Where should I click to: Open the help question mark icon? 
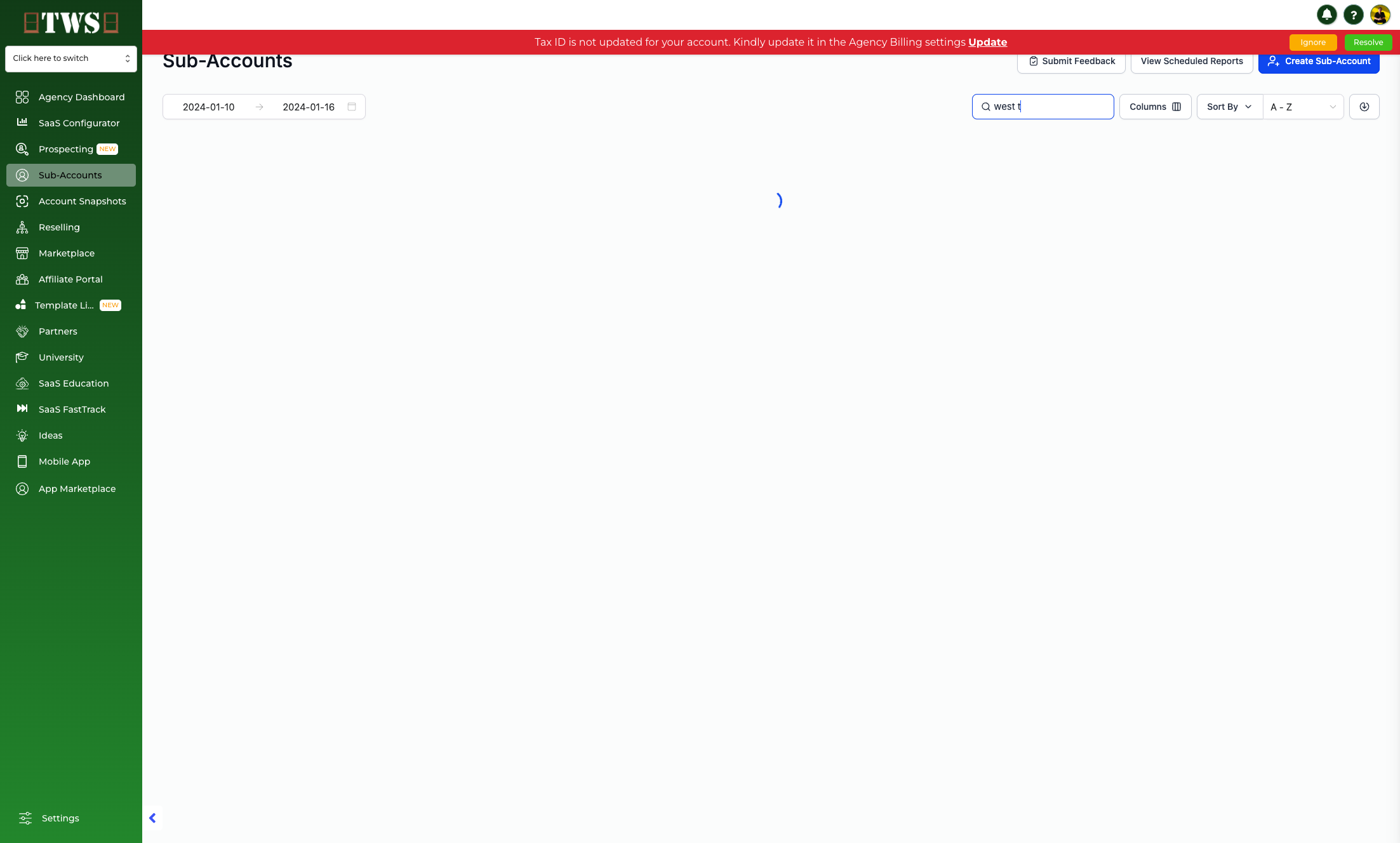click(x=1353, y=15)
